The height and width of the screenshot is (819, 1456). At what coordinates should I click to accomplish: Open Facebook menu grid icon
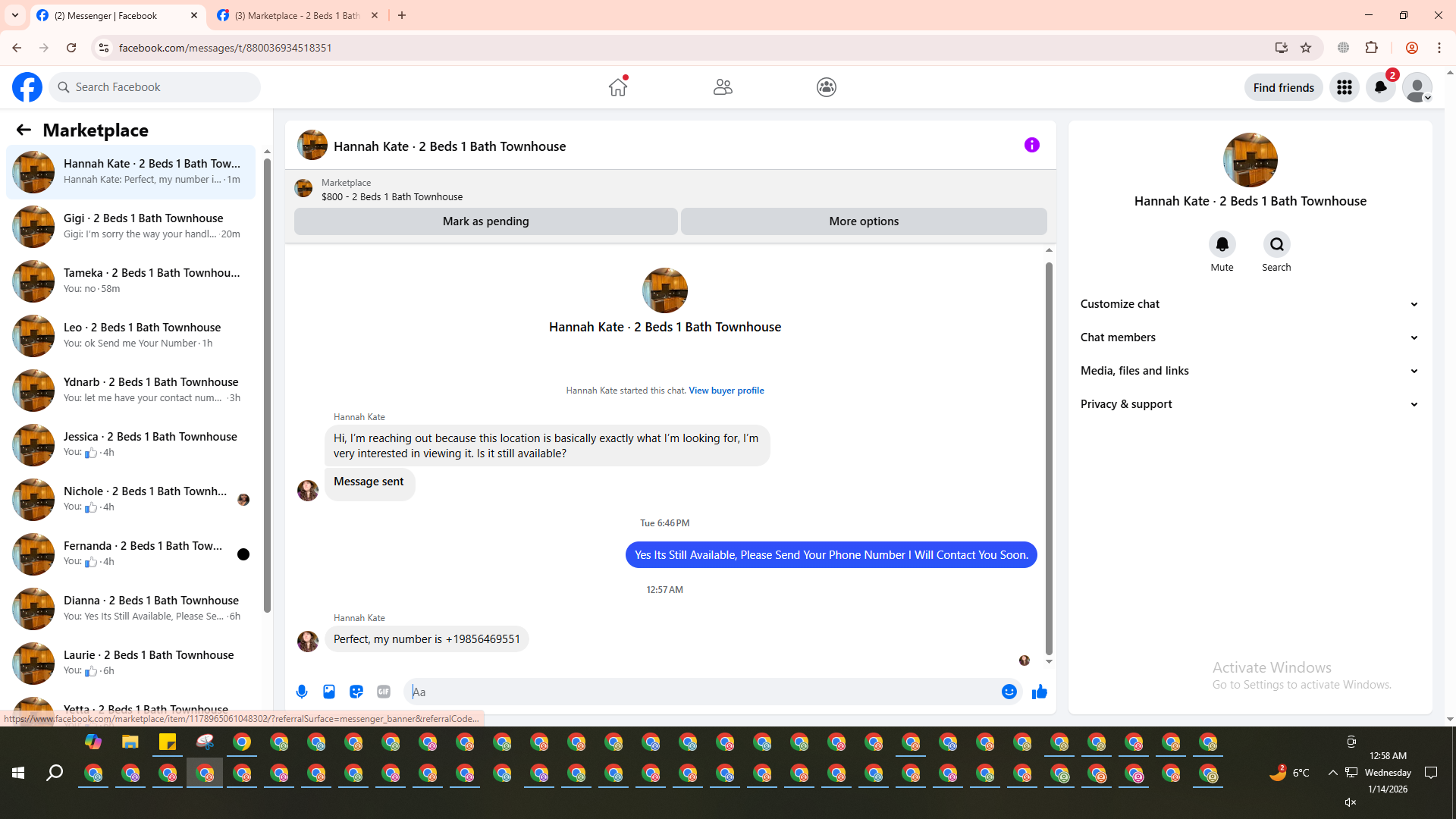pyautogui.click(x=1345, y=87)
